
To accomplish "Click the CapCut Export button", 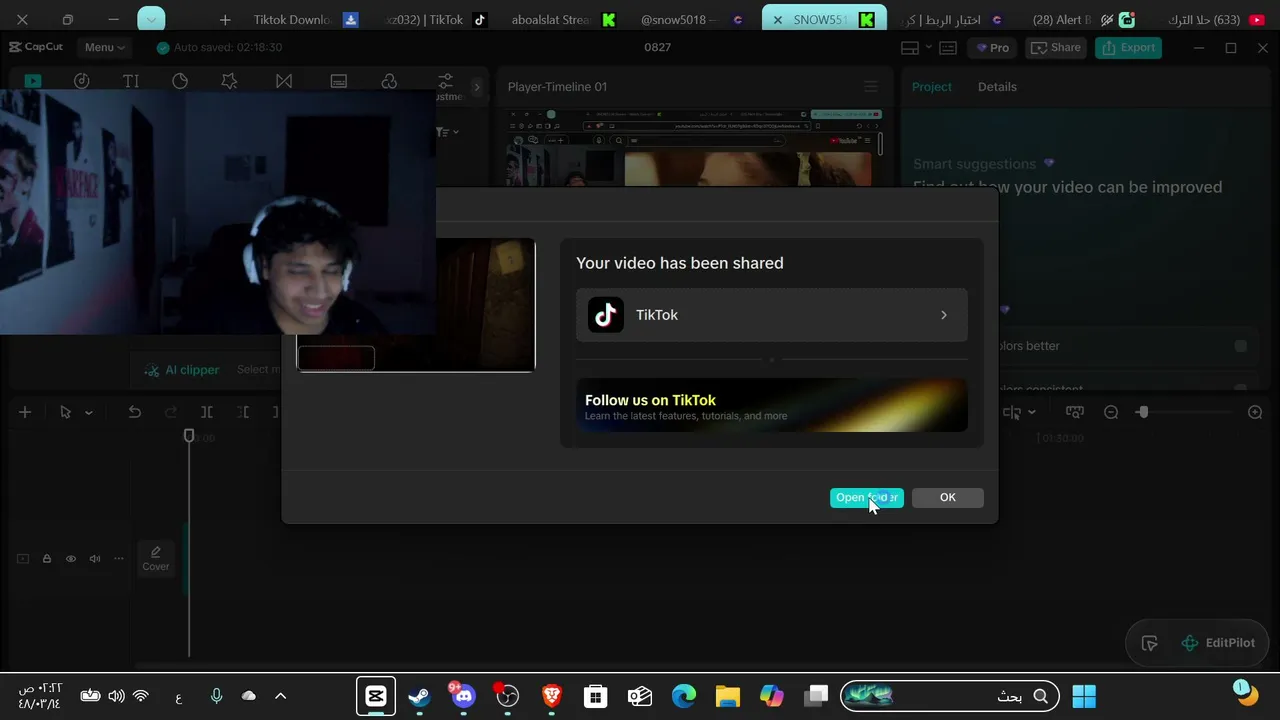I will [x=1128, y=47].
